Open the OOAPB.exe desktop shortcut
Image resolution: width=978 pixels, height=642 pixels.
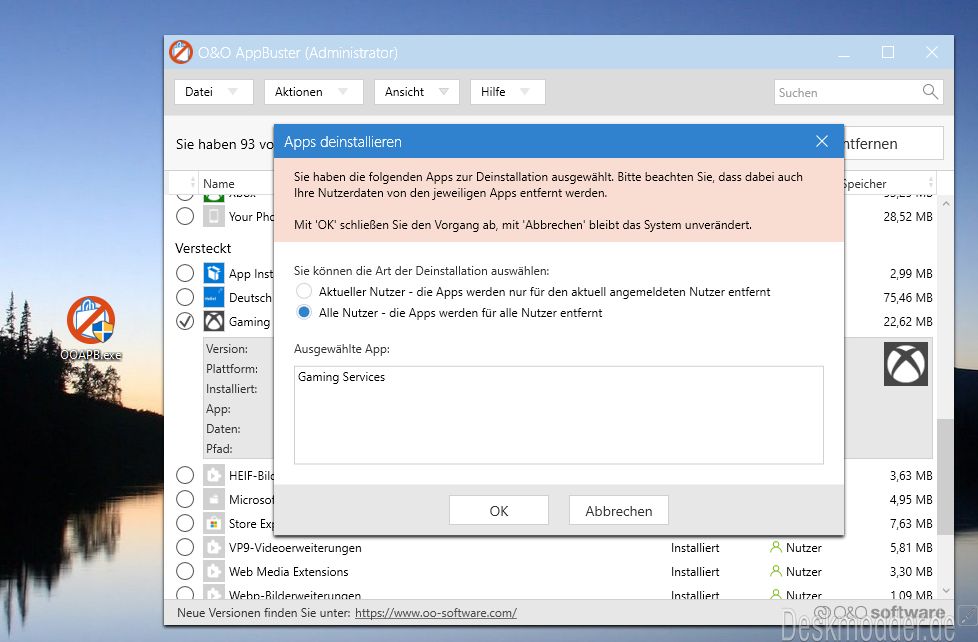click(91, 328)
